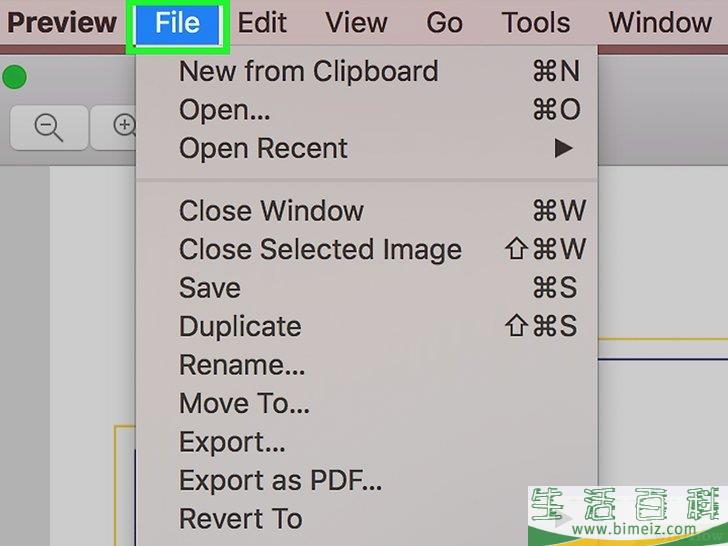Click the zoom out magnifier icon
This screenshot has height=546, width=728.
coord(49,127)
